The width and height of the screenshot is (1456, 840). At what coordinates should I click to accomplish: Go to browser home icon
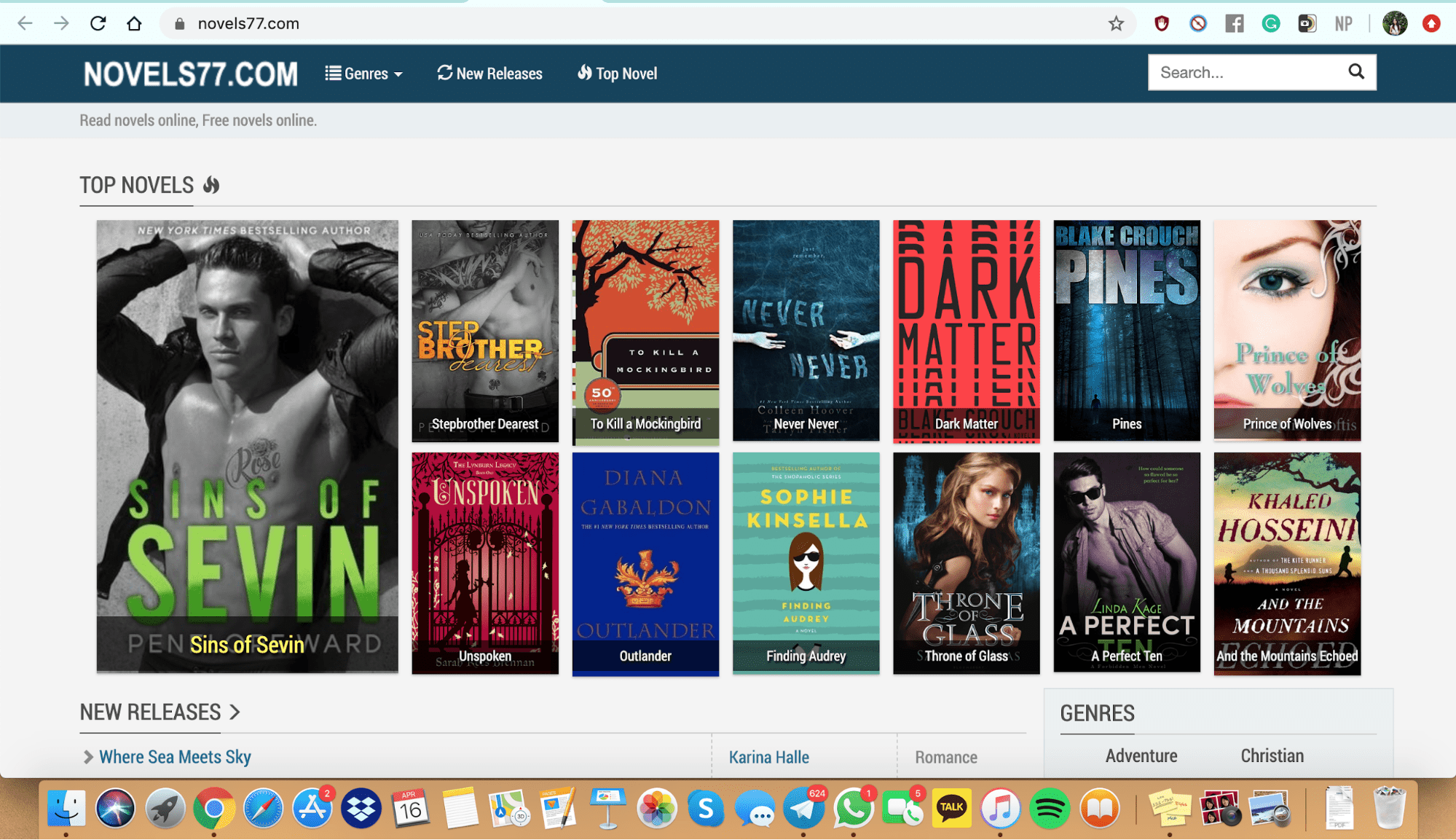point(134,24)
